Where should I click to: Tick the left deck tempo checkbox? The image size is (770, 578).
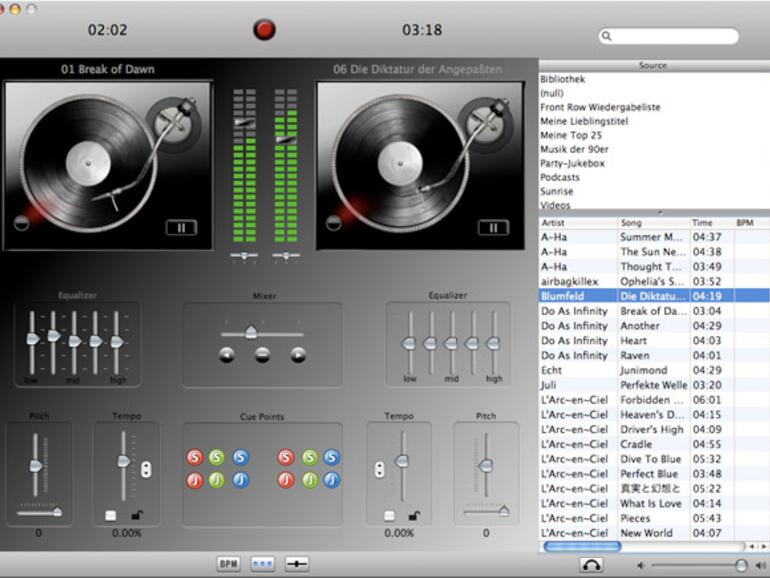pos(111,516)
